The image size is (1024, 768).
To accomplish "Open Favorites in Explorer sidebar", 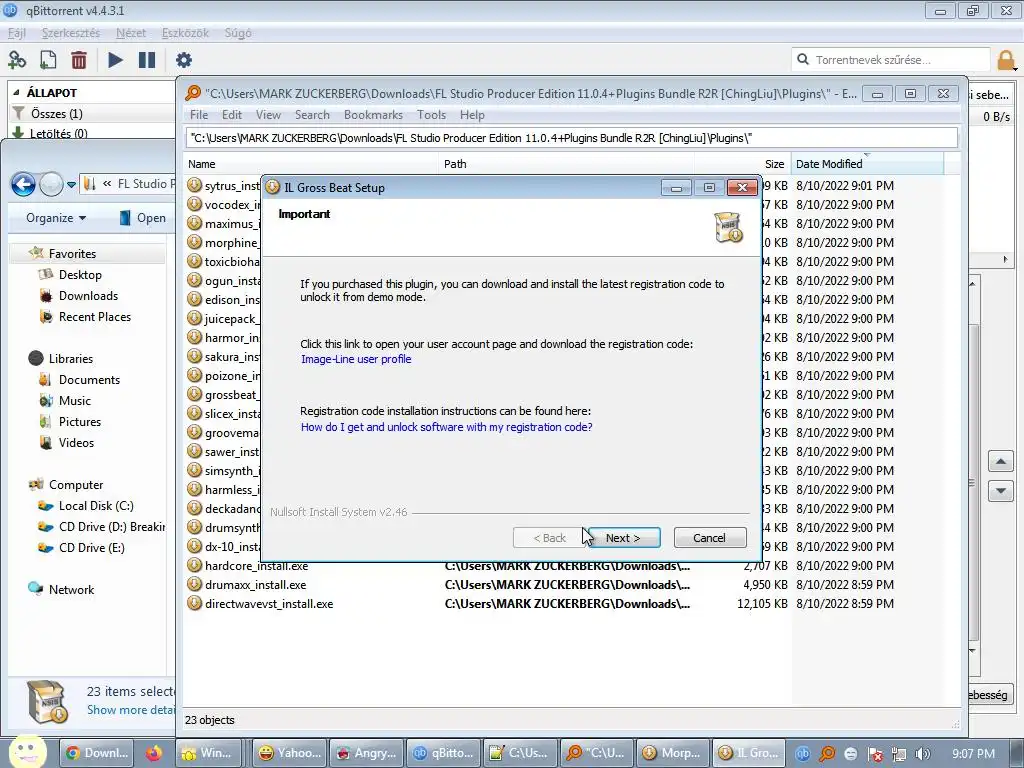I will [x=72, y=253].
